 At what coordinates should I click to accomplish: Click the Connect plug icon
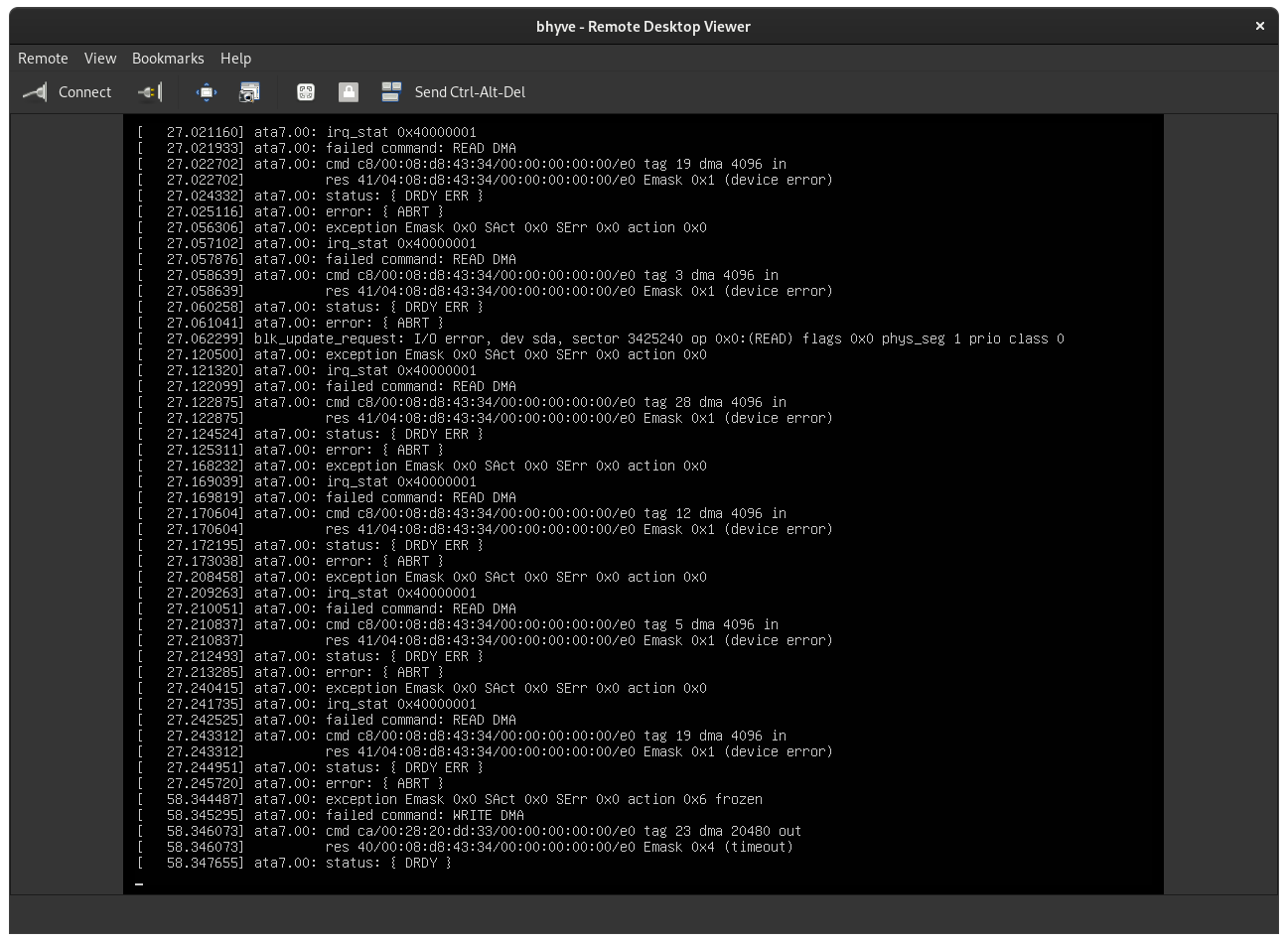click(x=35, y=92)
